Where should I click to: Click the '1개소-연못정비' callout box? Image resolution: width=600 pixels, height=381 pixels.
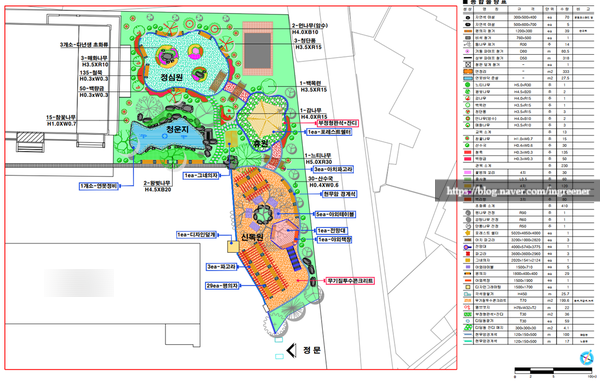[99, 186]
